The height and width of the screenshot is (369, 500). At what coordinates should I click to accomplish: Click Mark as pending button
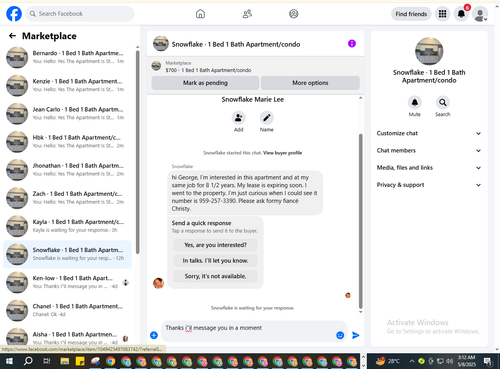(205, 83)
